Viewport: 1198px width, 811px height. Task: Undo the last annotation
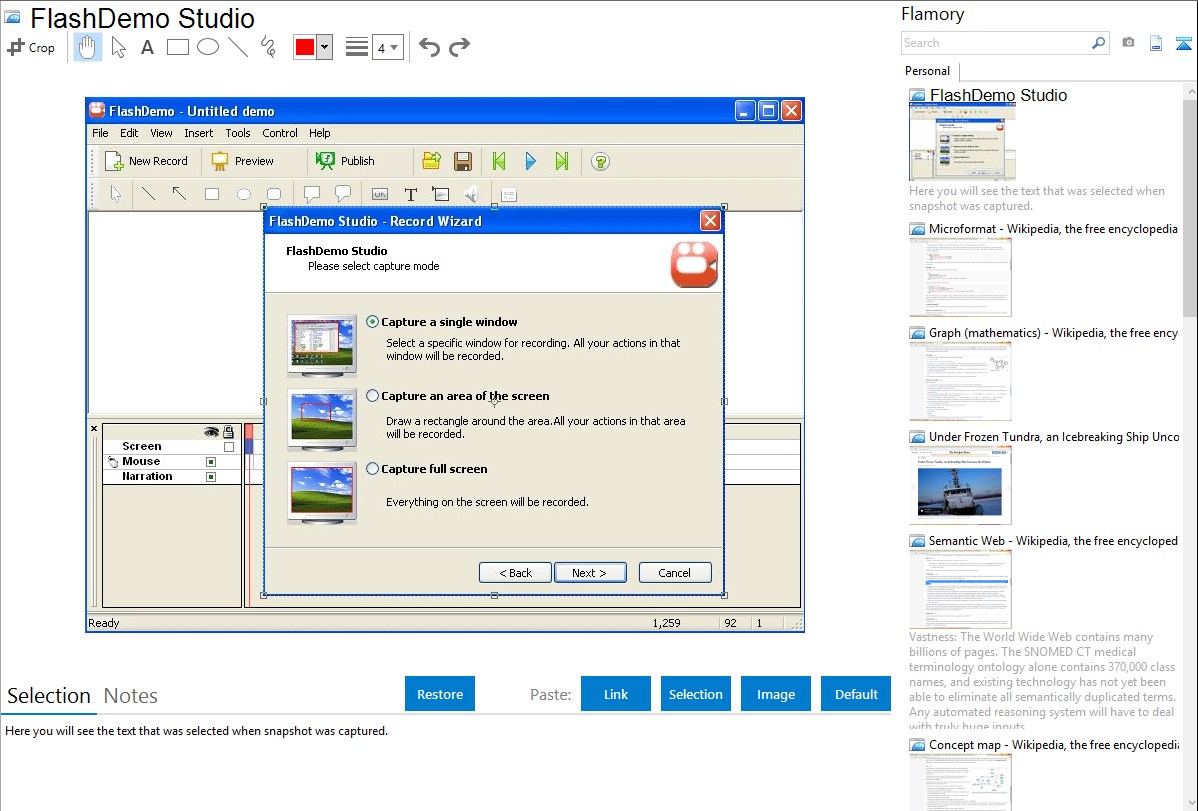coord(429,47)
